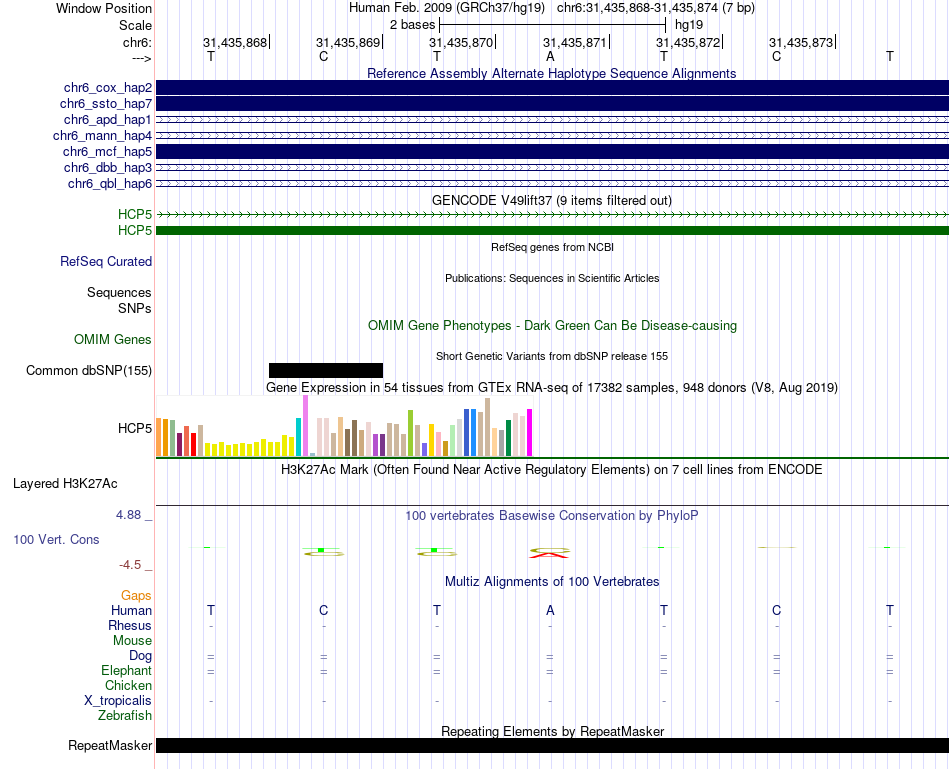Screen dimensions: 950x769
Task: Click the 2 bases scale bar label
Action: pyautogui.click(x=412, y=25)
